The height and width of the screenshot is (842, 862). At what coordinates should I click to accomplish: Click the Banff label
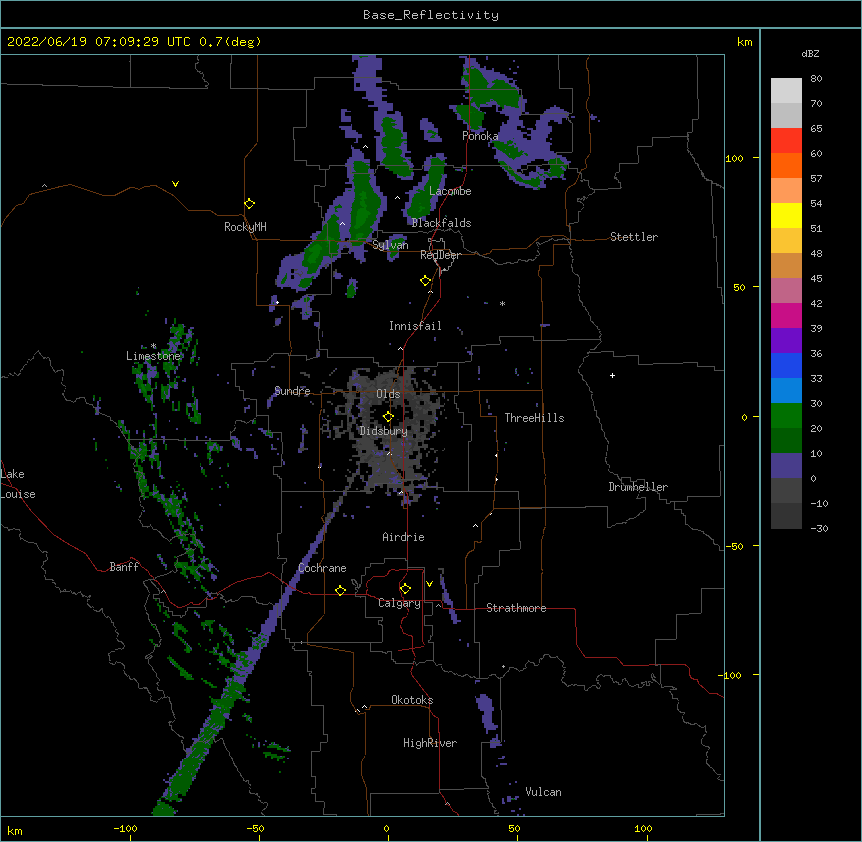pyautogui.click(x=124, y=567)
